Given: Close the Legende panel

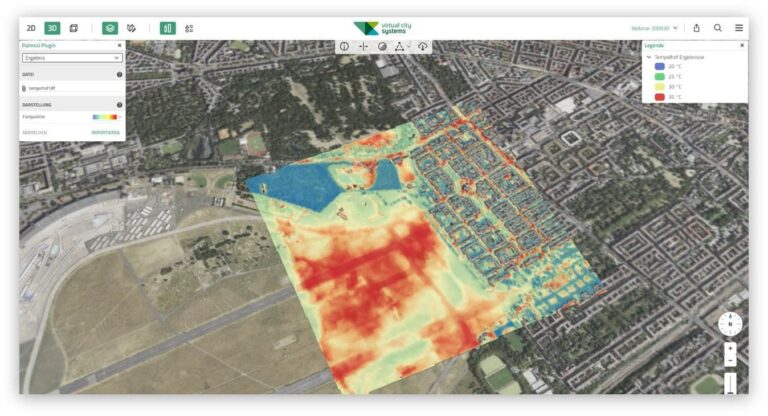Looking at the screenshot, I should tap(742, 45).
